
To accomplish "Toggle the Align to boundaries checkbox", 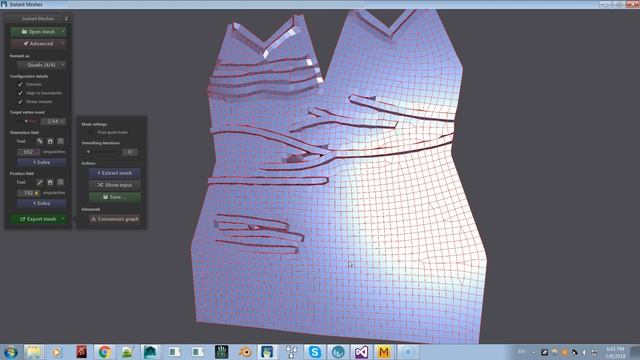I will tap(20, 93).
